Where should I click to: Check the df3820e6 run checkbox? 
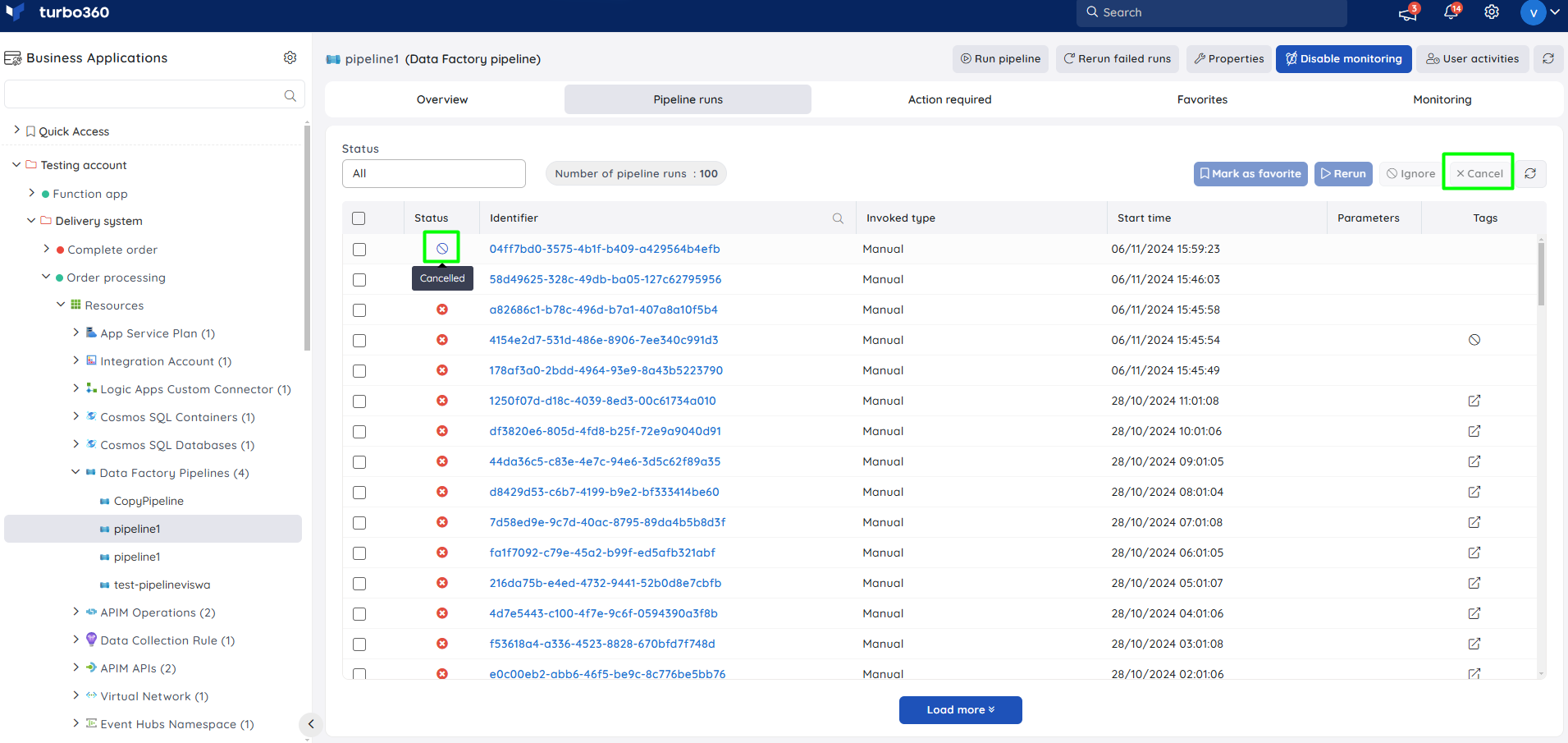click(x=359, y=432)
